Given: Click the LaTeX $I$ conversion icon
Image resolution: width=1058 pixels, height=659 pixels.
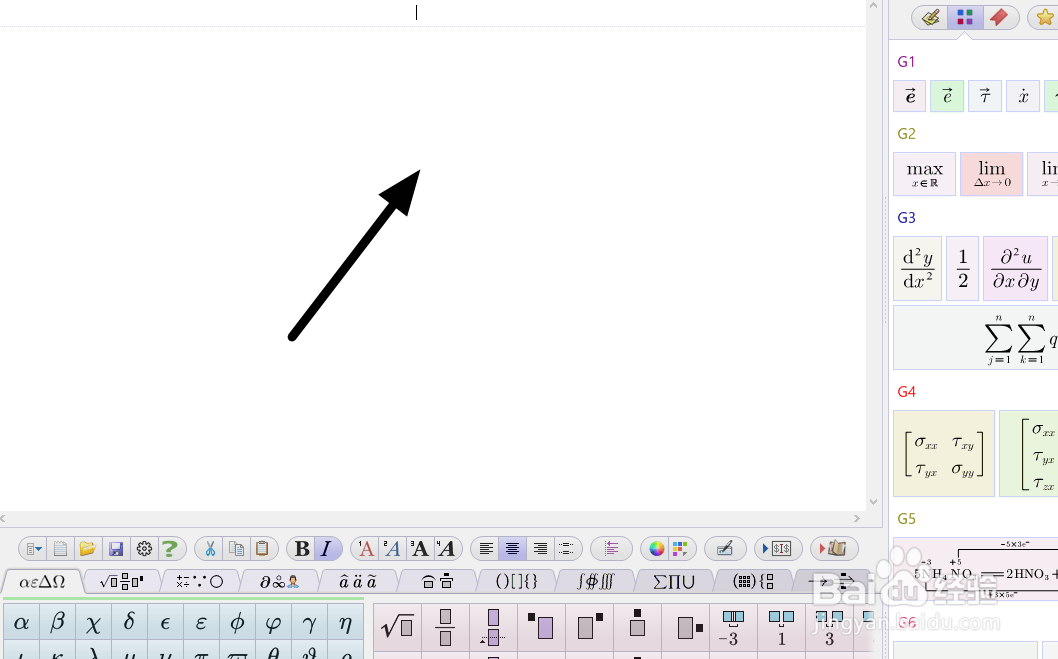Looking at the screenshot, I should point(777,549).
